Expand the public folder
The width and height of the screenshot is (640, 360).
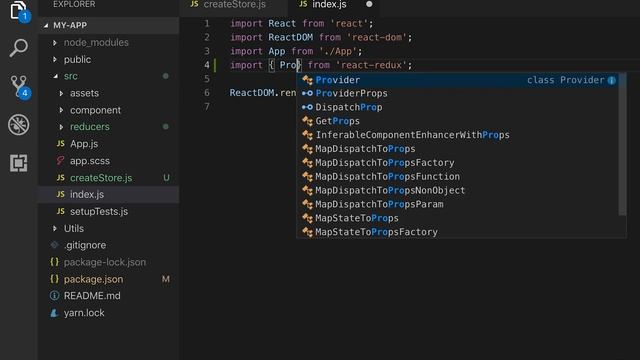click(x=55, y=59)
